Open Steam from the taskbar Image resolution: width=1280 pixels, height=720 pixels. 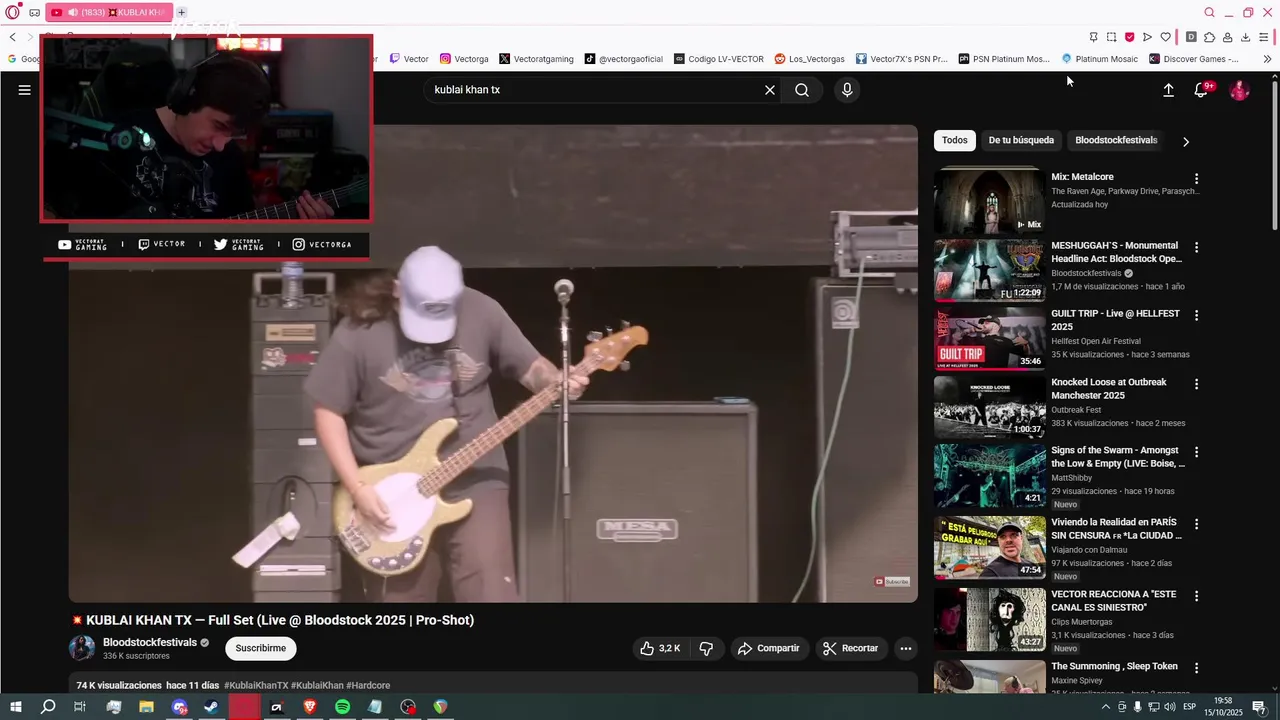pyautogui.click(x=211, y=707)
